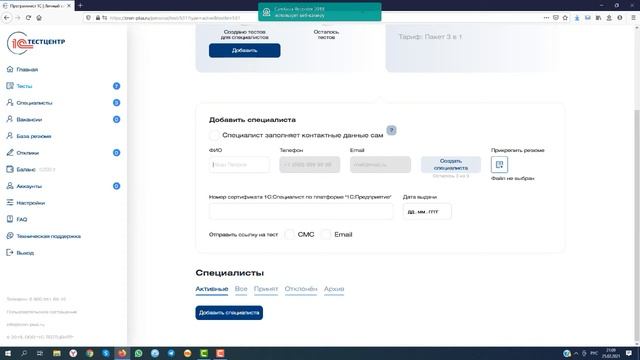Click the Выход logout icon

10,253
